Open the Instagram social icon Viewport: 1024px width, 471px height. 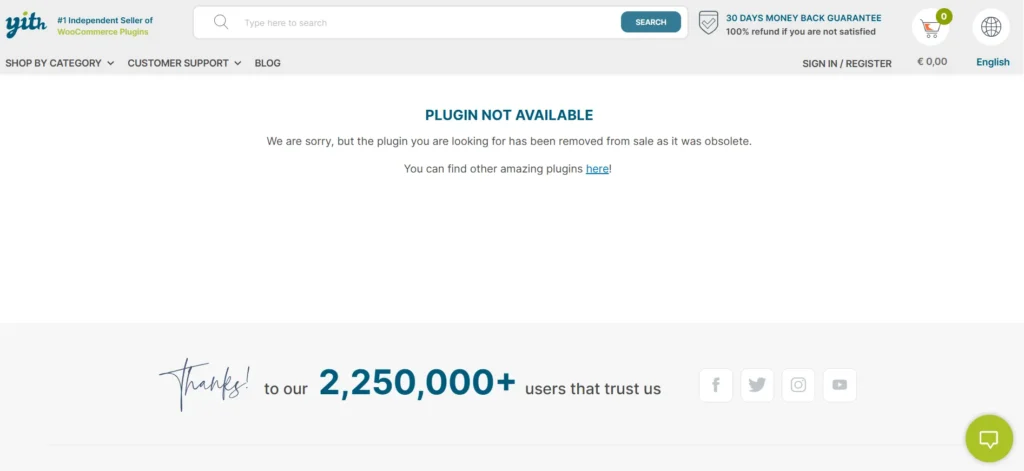[798, 385]
